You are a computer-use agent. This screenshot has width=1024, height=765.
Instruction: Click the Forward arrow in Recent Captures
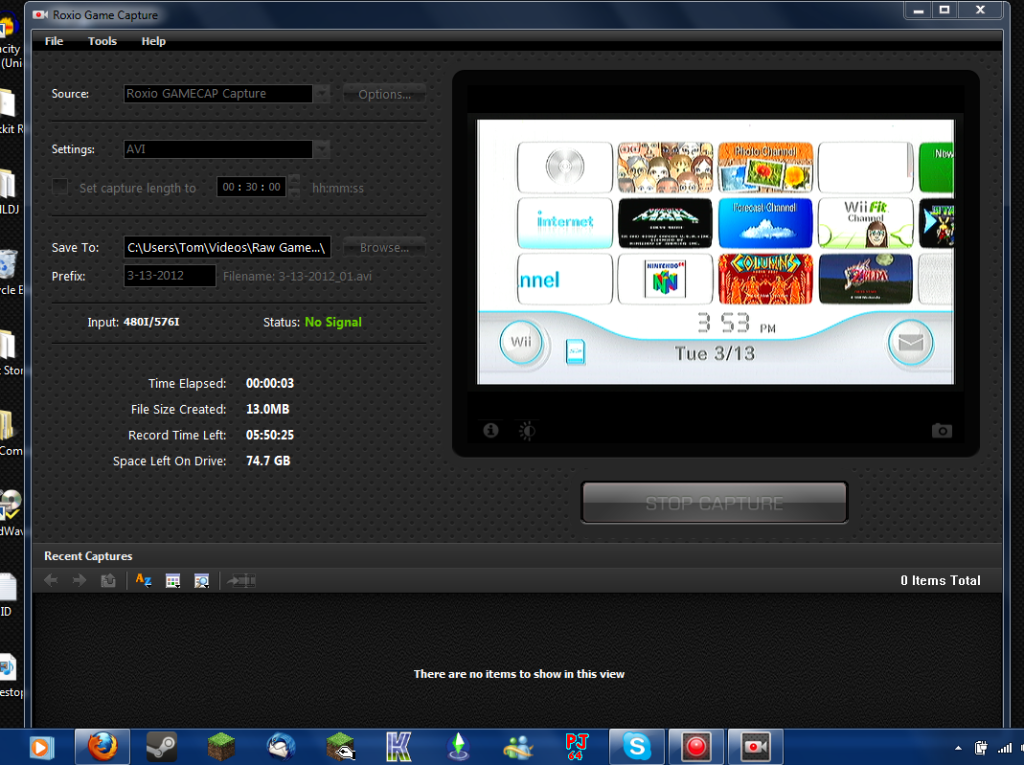79,580
